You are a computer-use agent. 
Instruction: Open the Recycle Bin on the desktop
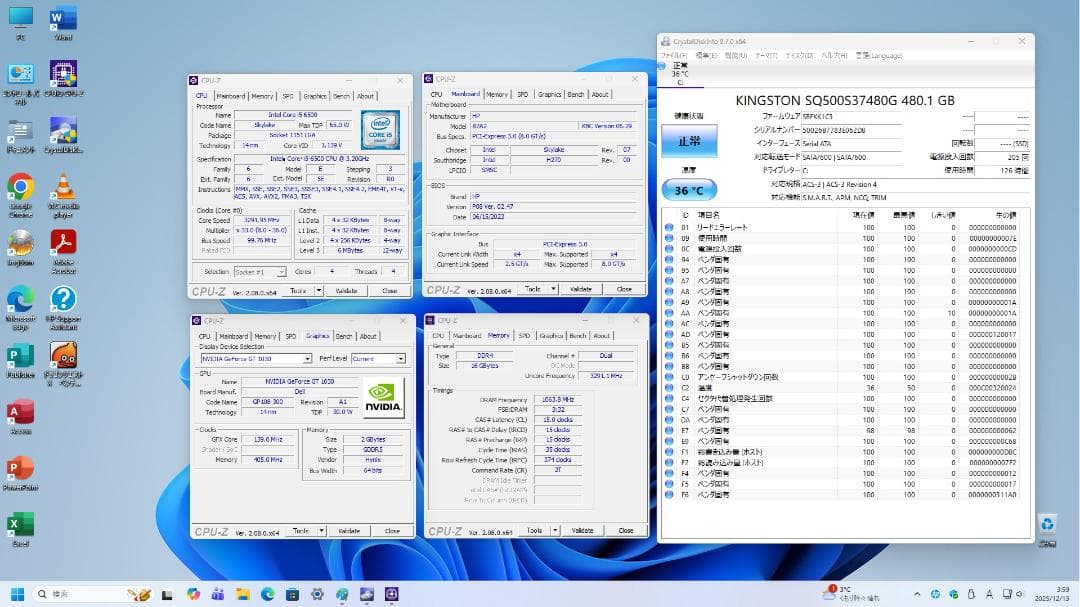point(1048,529)
